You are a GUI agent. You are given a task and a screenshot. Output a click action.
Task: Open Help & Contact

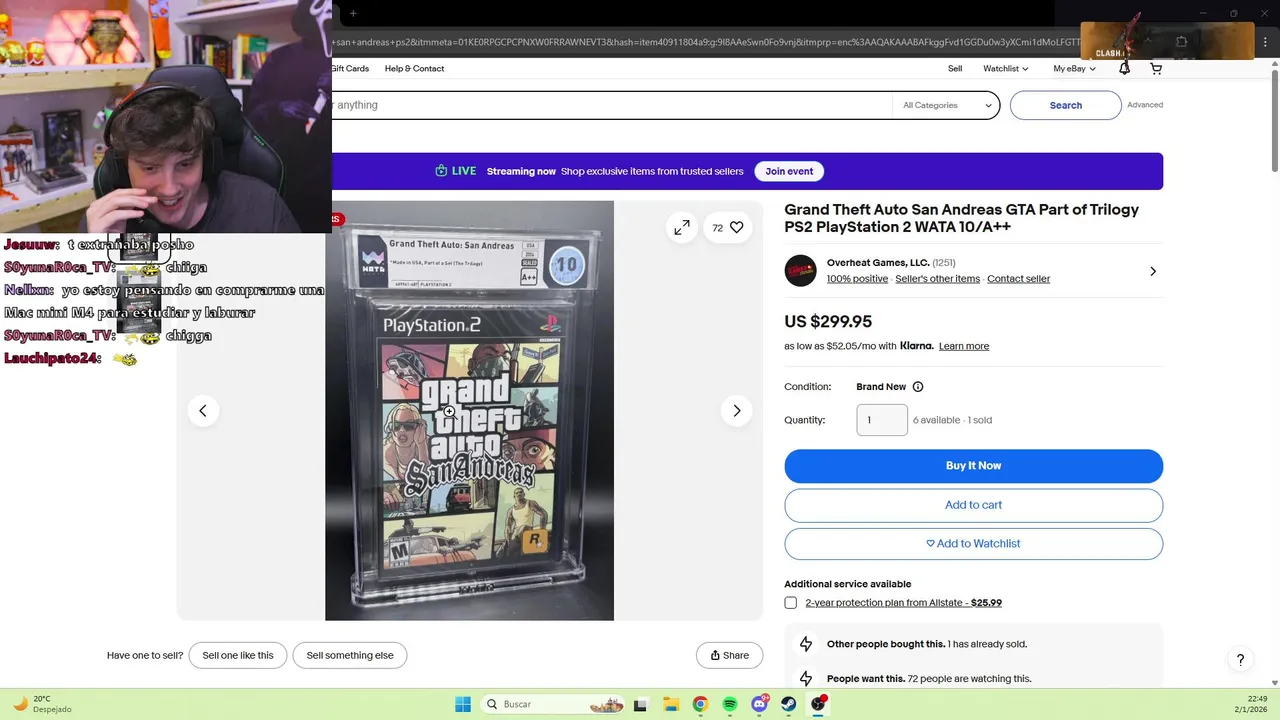pos(414,69)
